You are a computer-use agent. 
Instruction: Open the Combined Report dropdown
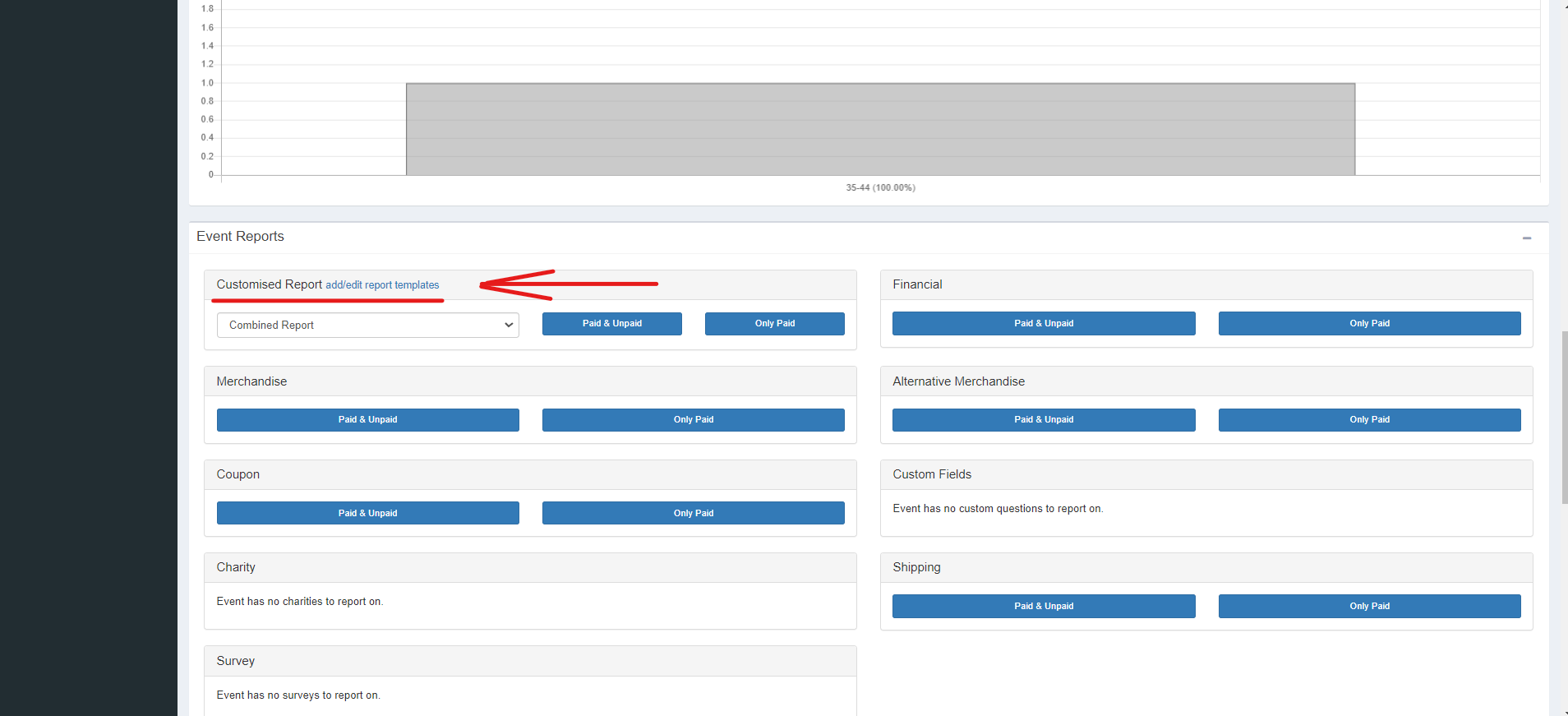point(367,325)
